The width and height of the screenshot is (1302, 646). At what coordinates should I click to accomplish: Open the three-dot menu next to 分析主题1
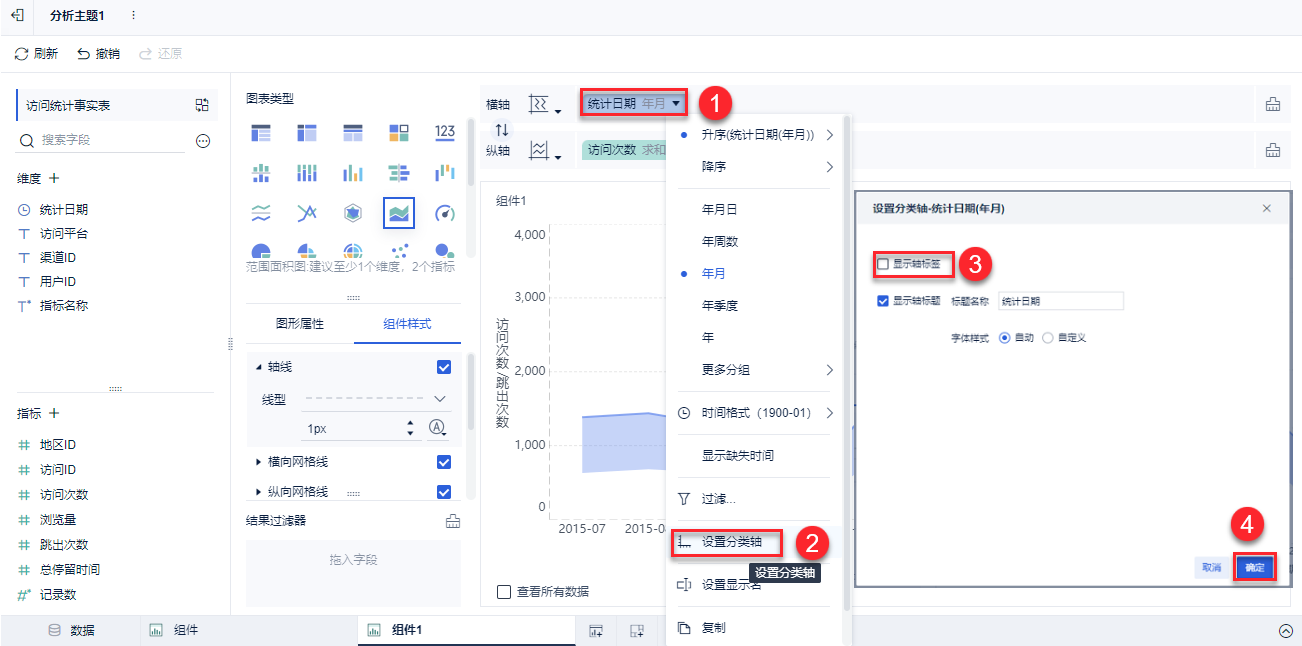[x=134, y=16]
